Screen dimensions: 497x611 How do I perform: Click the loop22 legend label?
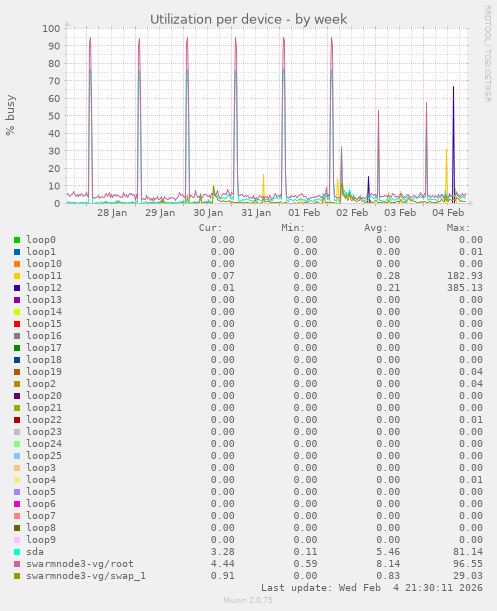(44, 420)
